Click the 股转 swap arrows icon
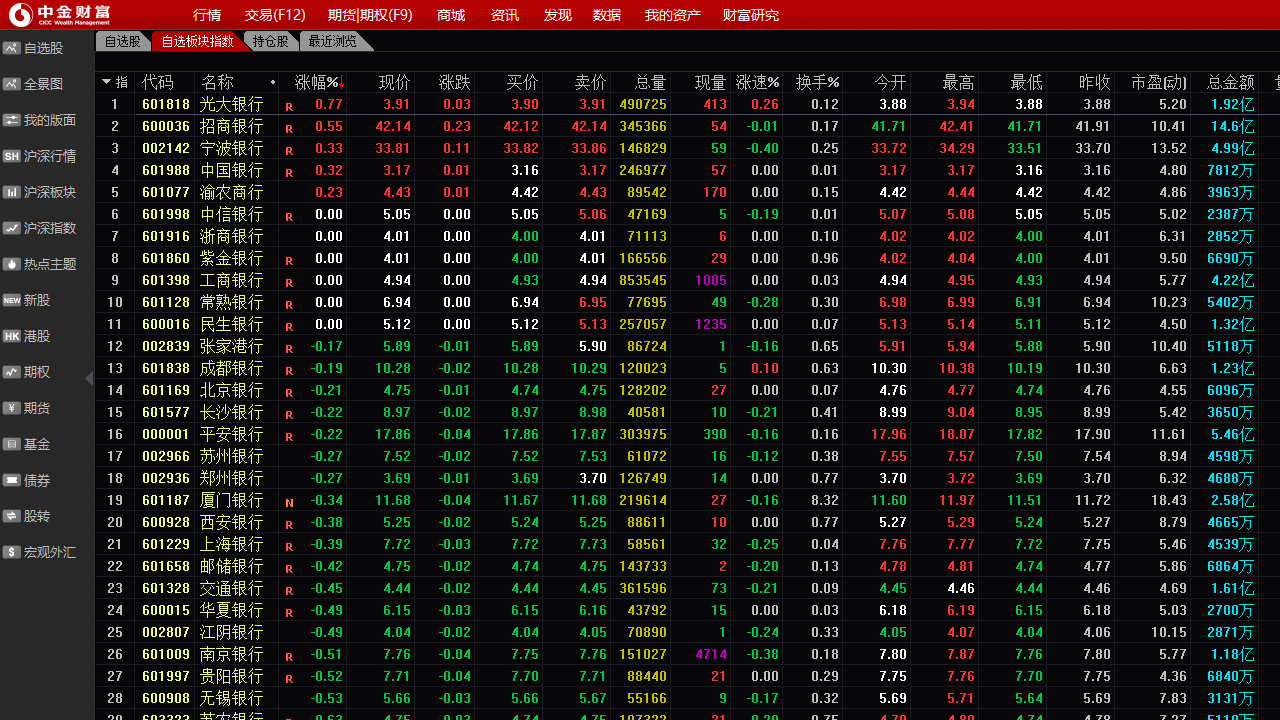This screenshot has width=1280, height=720. [x=12, y=516]
